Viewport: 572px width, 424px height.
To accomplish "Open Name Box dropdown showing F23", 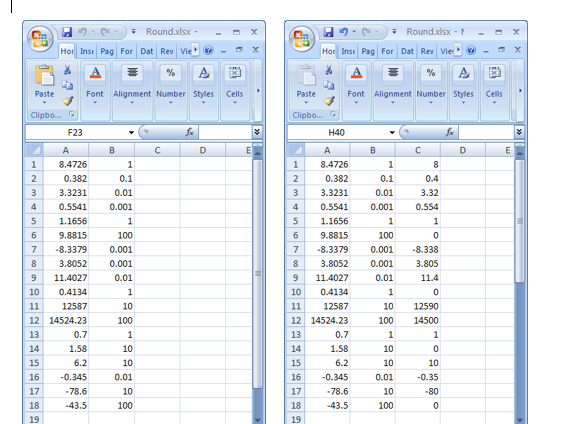I will tap(131, 132).
